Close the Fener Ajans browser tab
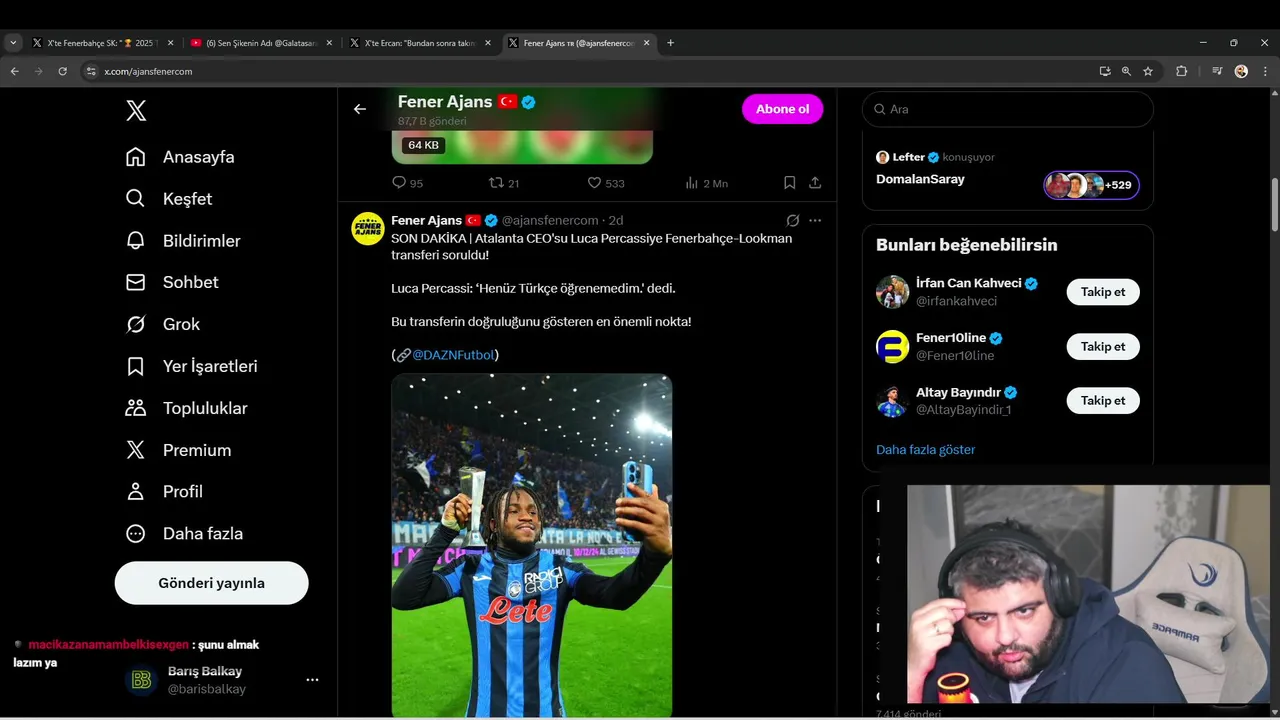The height and width of the screenshot is (720, 1280). click(x=647, y=43)
